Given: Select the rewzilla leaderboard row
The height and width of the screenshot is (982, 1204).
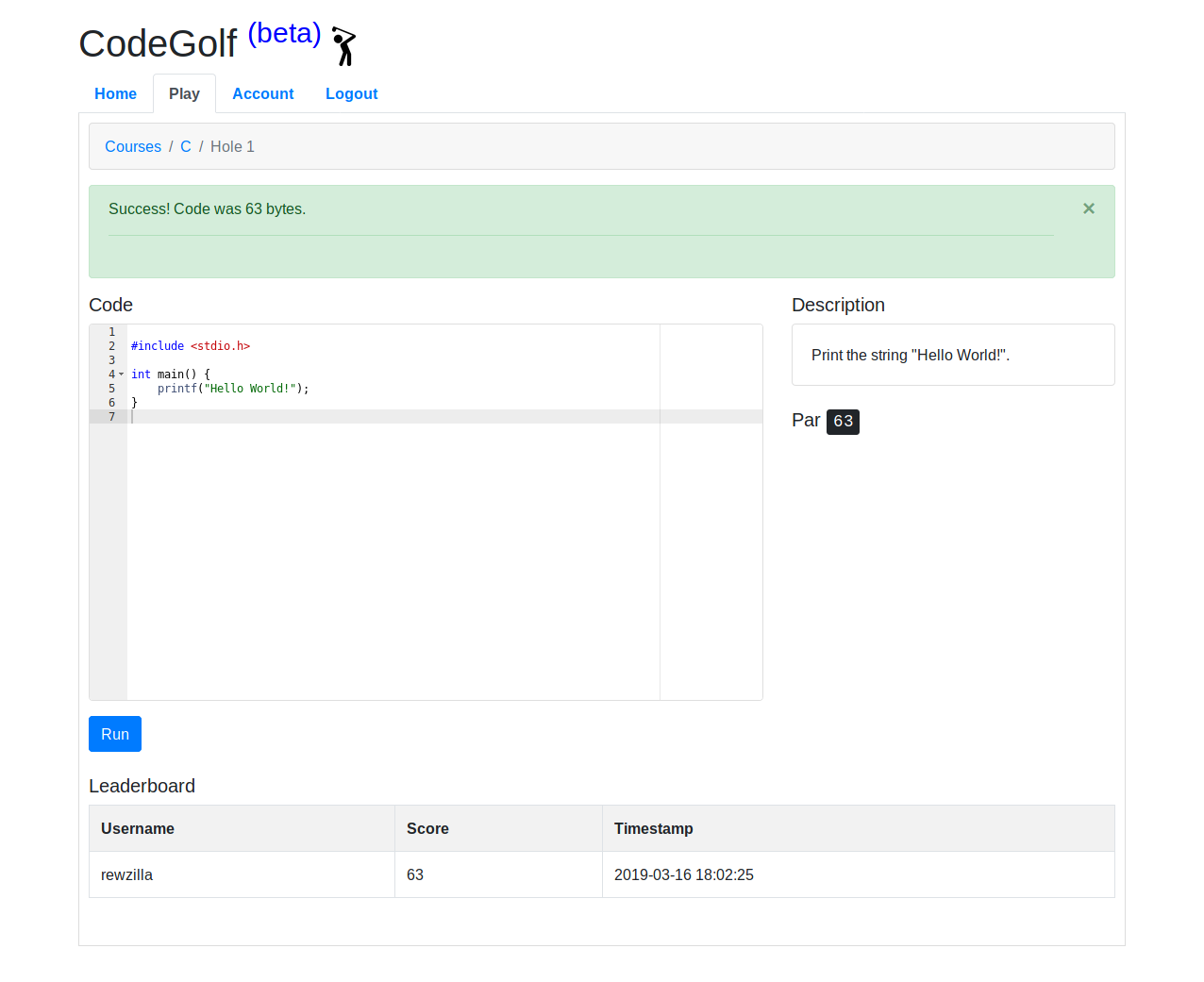Looking at the screenshot, I should pos(602,874).
